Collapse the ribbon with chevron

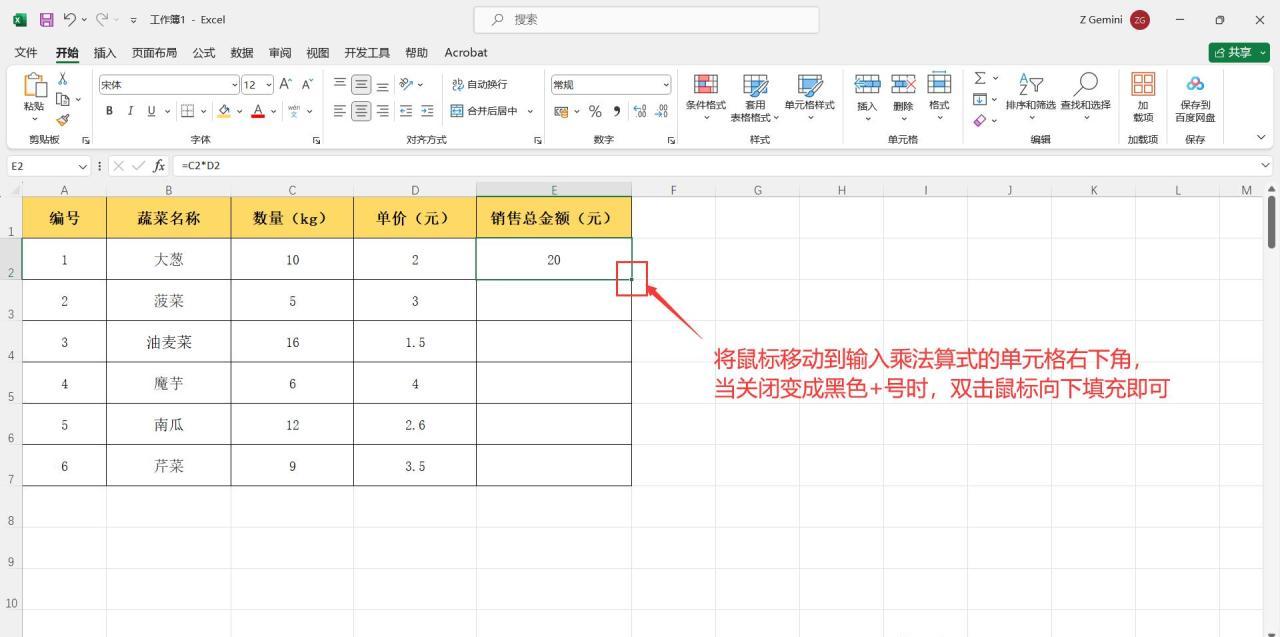pyautogui.click(x=1260, y=138)
